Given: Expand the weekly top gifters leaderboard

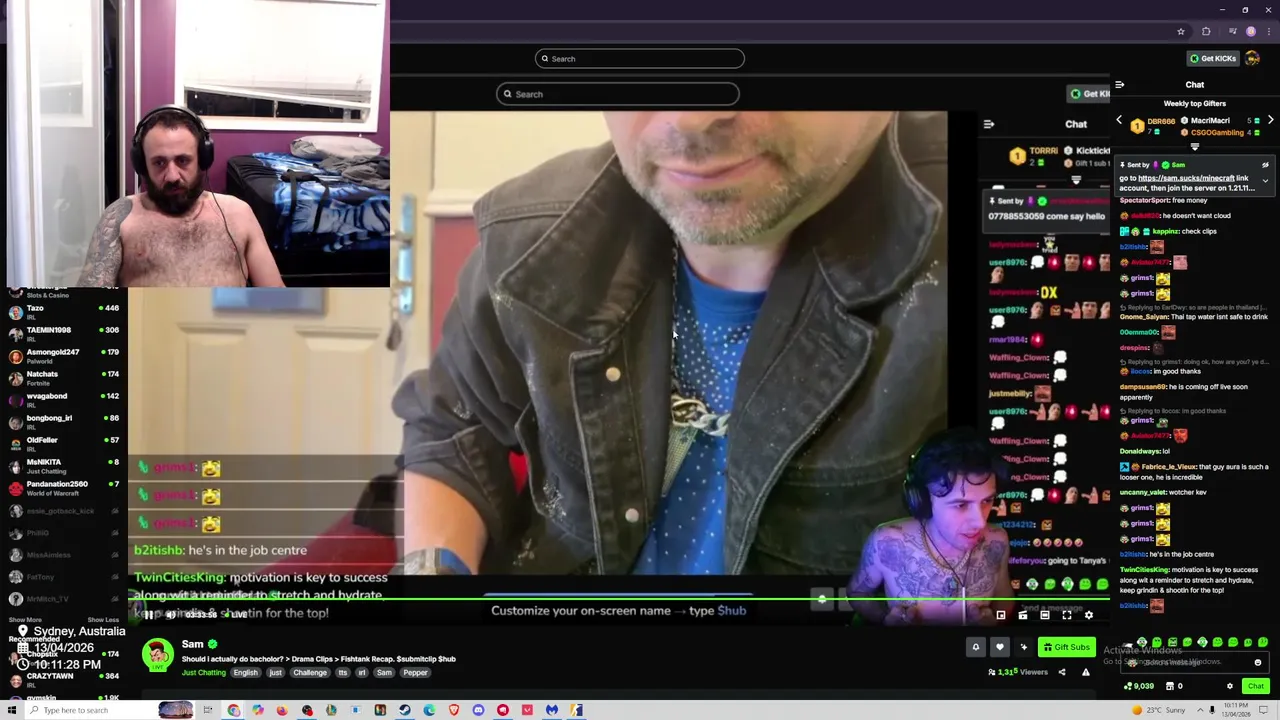Looking at the screenshot, I should (x=1194, y=147).
